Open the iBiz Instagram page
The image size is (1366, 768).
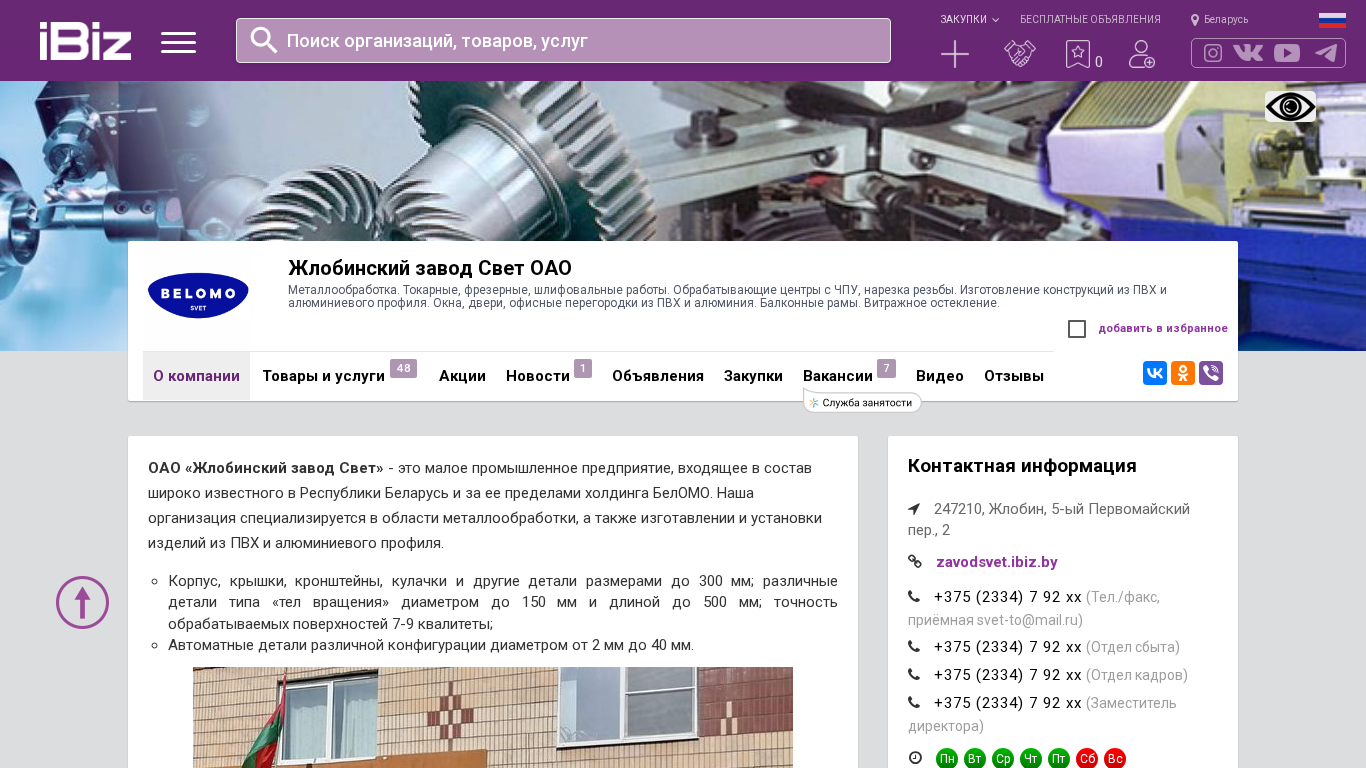(1213, 53)
